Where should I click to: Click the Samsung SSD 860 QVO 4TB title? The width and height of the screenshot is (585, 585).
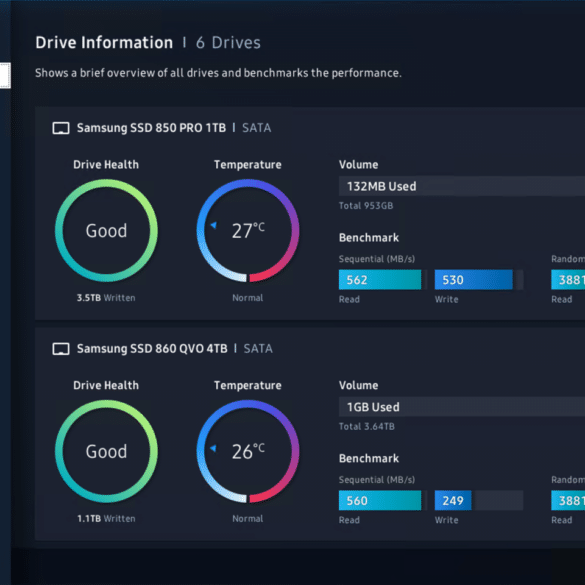(152, 349)
